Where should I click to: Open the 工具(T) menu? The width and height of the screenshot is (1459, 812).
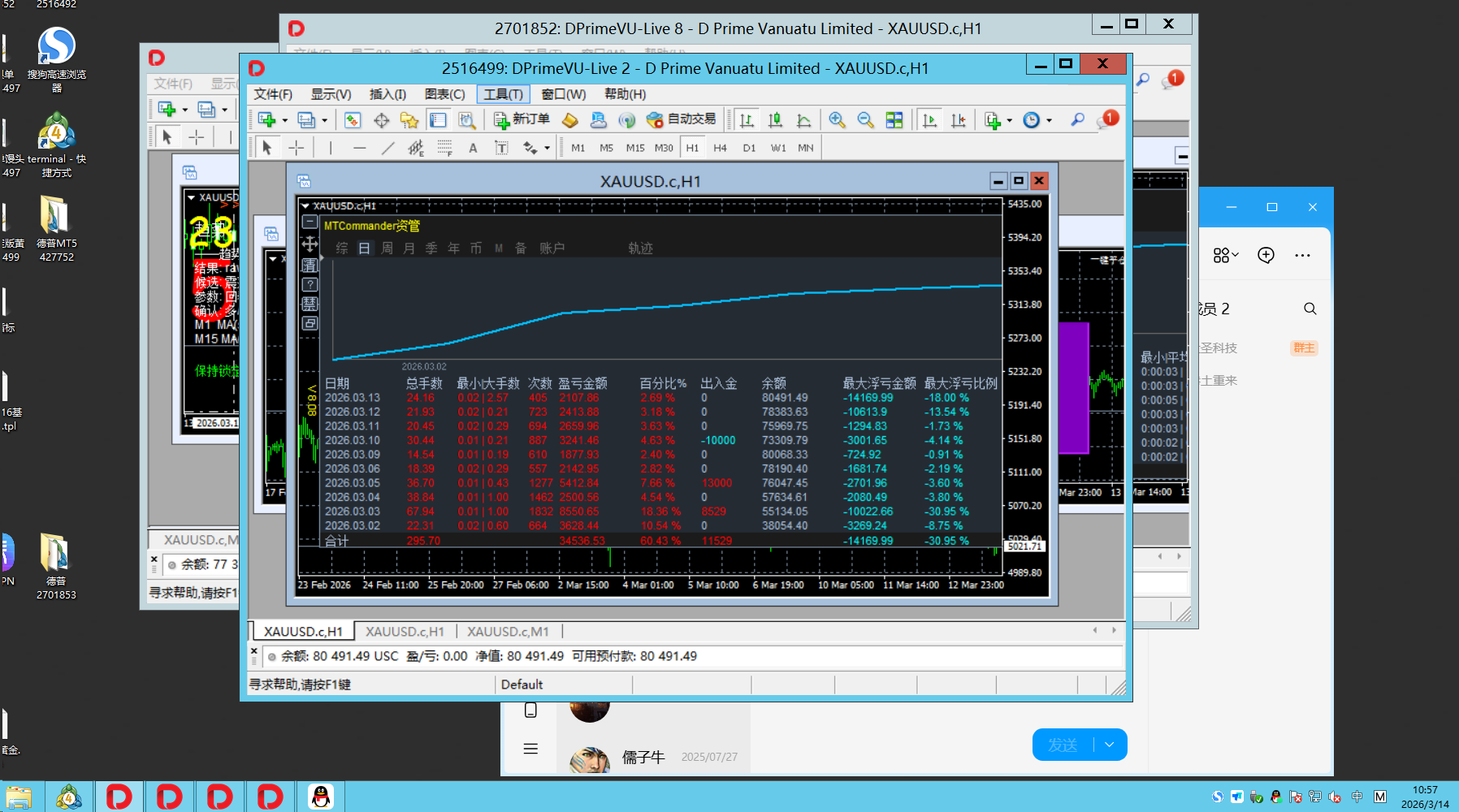pos(504,94)
